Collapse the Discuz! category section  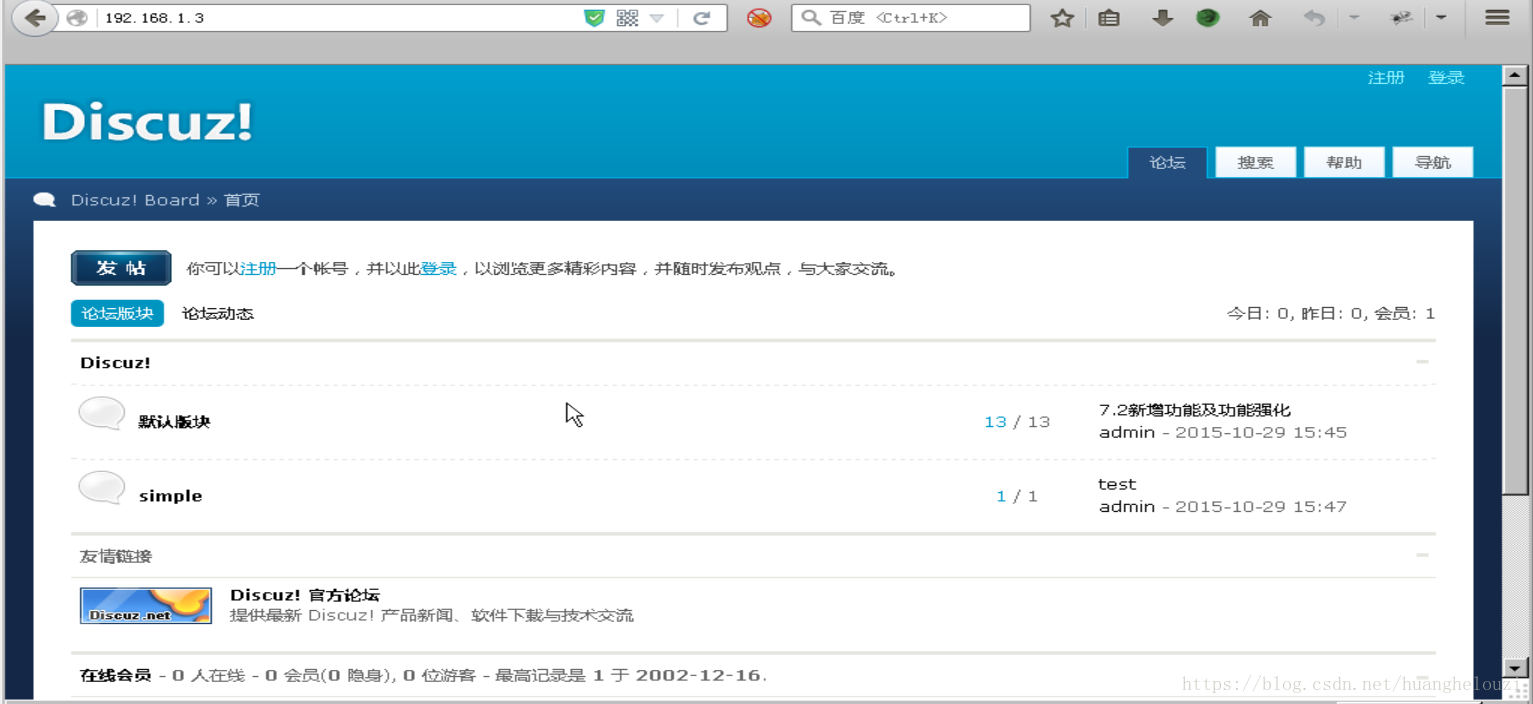click(x=1422, y=362)
